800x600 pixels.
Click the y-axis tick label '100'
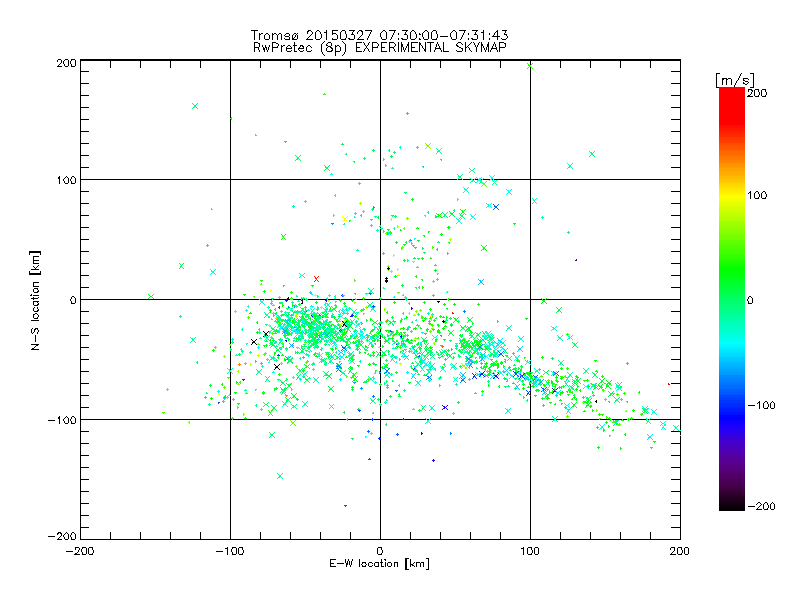click(x=66, y=180)
